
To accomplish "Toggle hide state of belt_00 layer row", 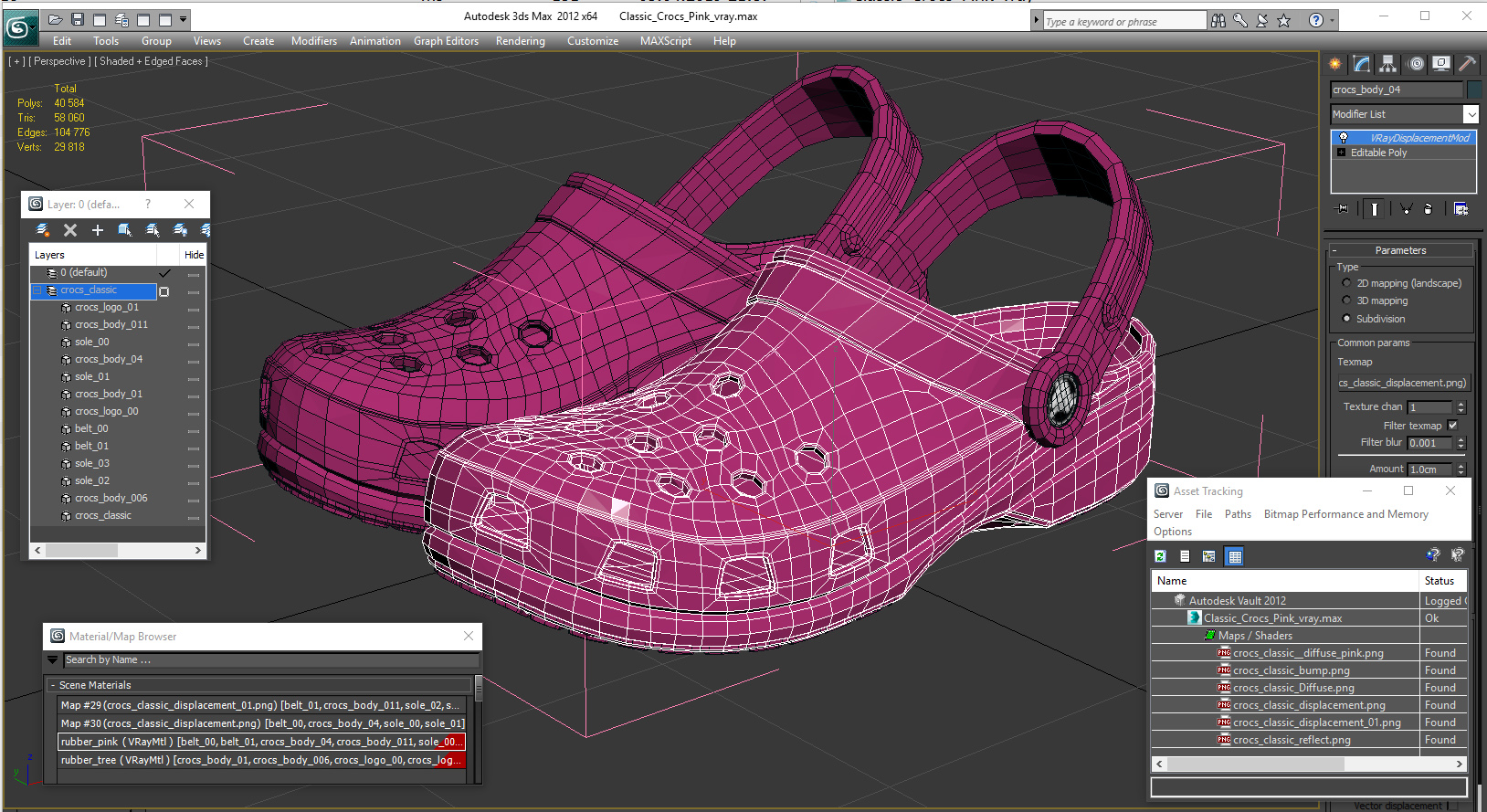I will (x=194, y=430).
